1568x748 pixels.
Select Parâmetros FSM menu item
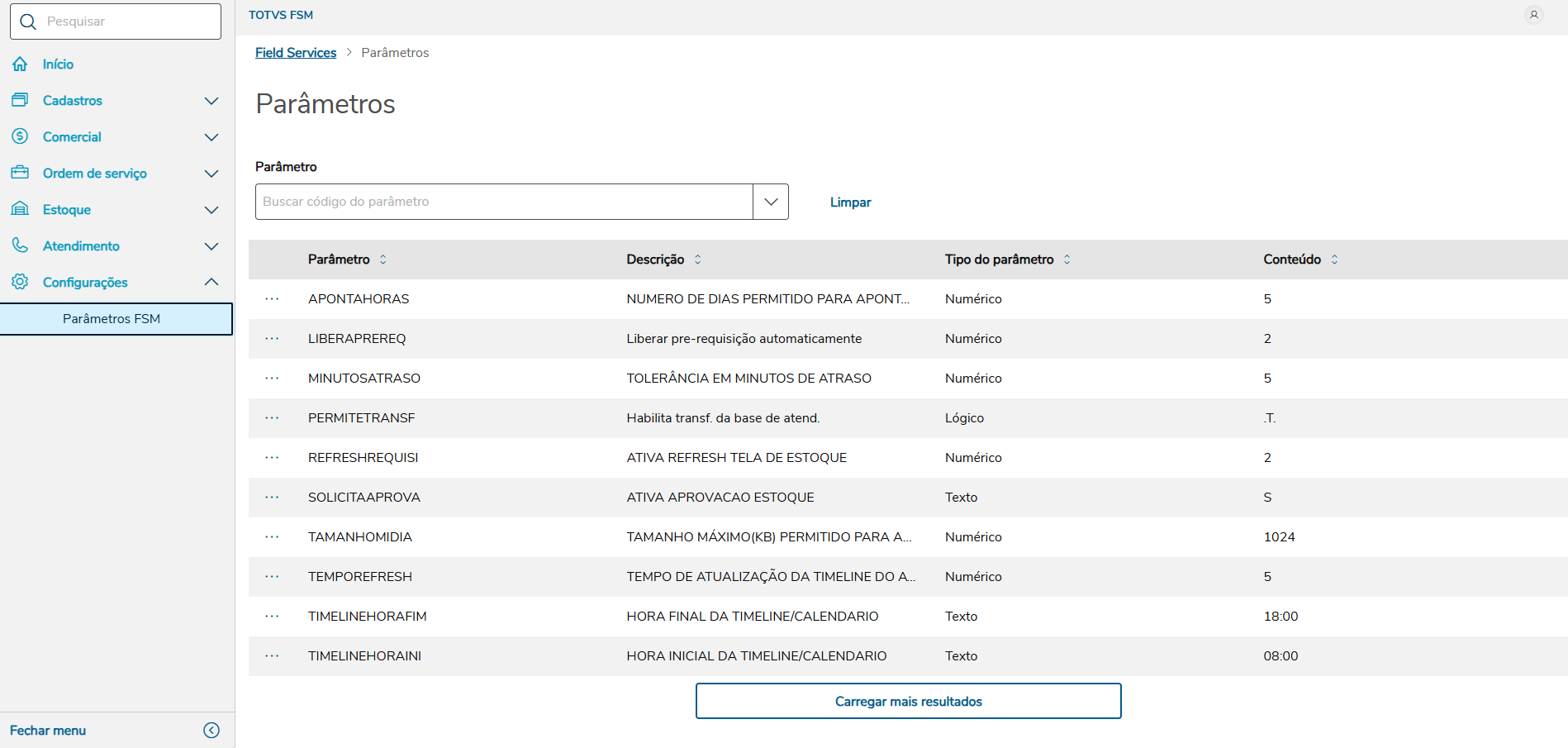coord(112,319)
